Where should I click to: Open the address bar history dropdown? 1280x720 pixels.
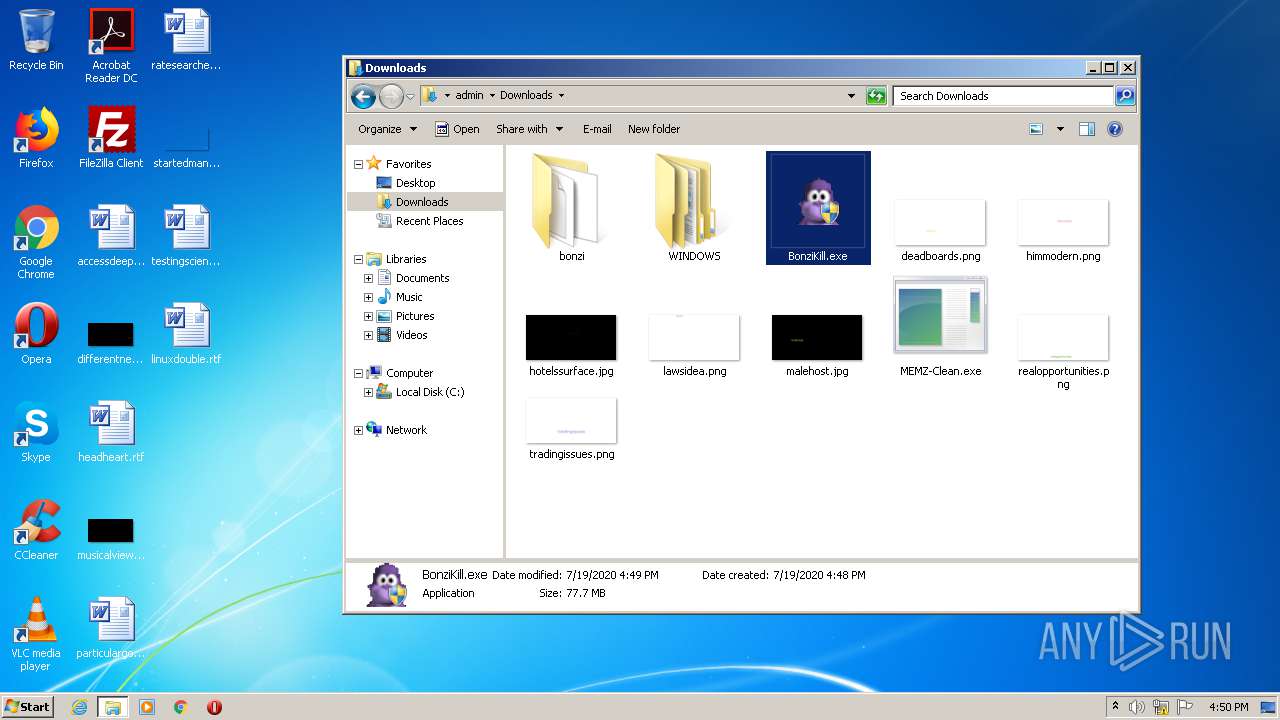(851, 96)
